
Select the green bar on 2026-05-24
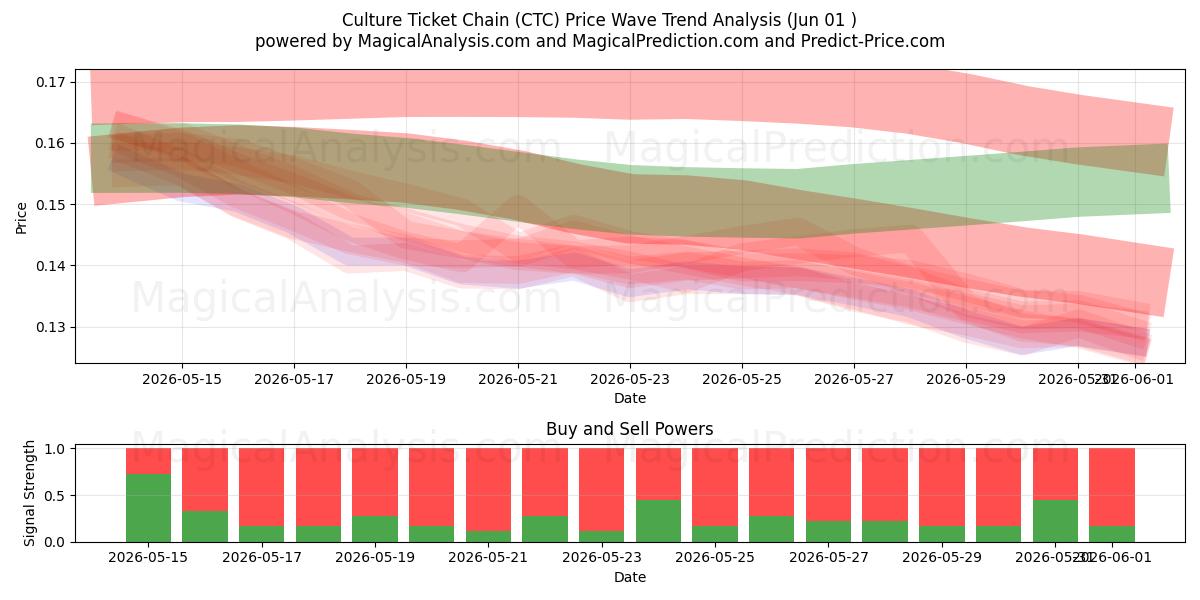pos(658,521)
